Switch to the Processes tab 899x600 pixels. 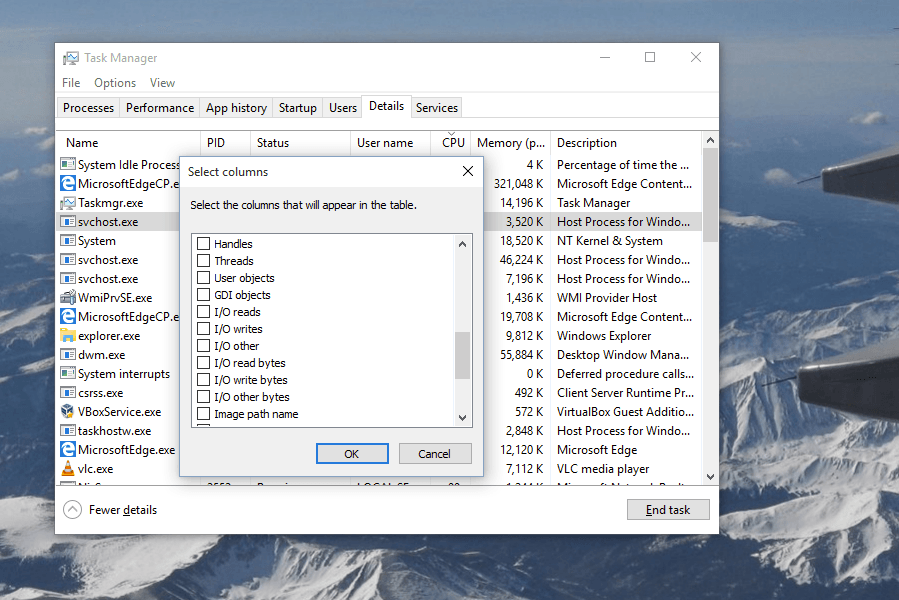[88, 108]
